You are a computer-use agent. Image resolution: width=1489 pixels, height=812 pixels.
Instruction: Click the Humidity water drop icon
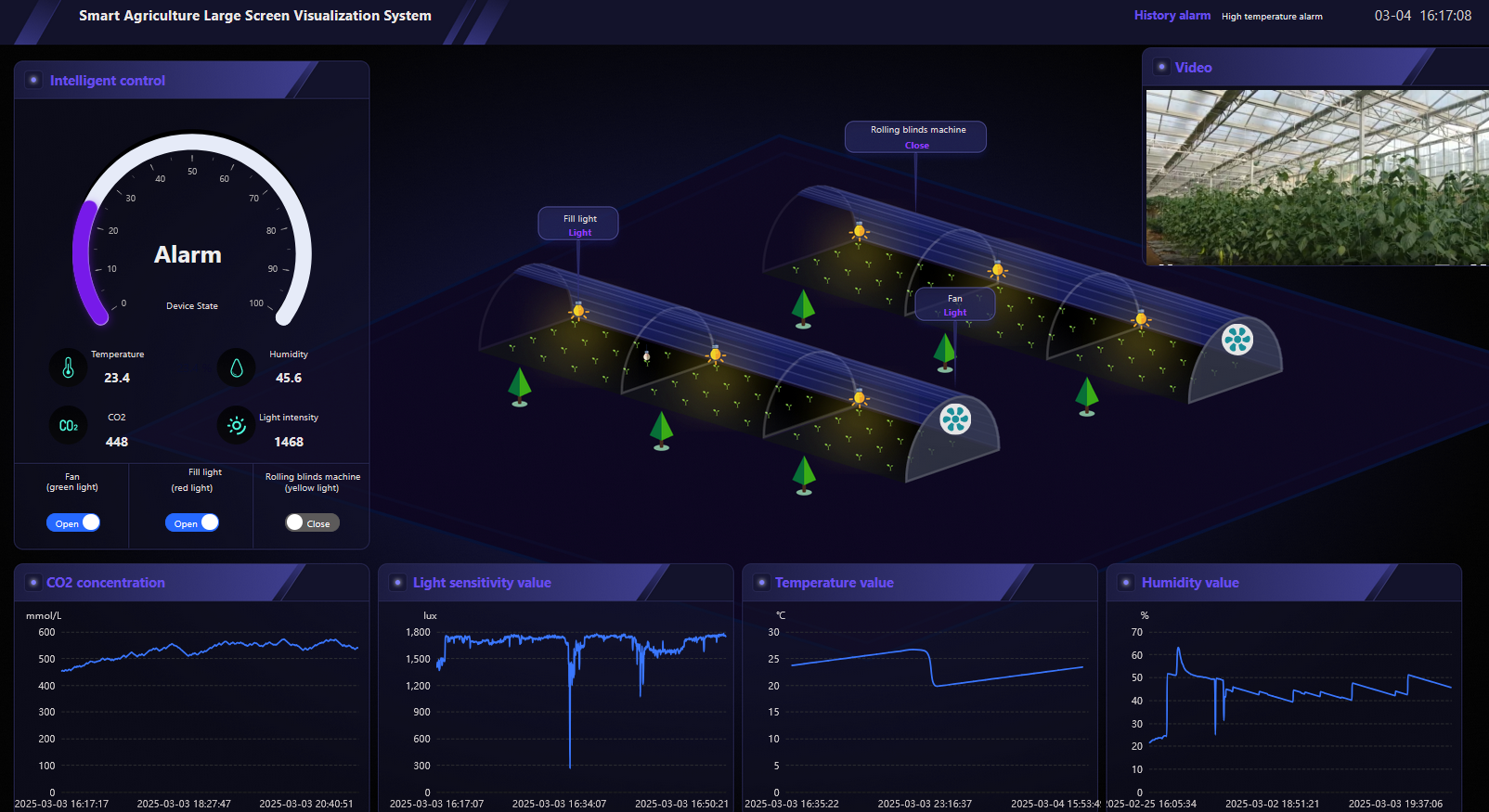click(x=237, y=367)
